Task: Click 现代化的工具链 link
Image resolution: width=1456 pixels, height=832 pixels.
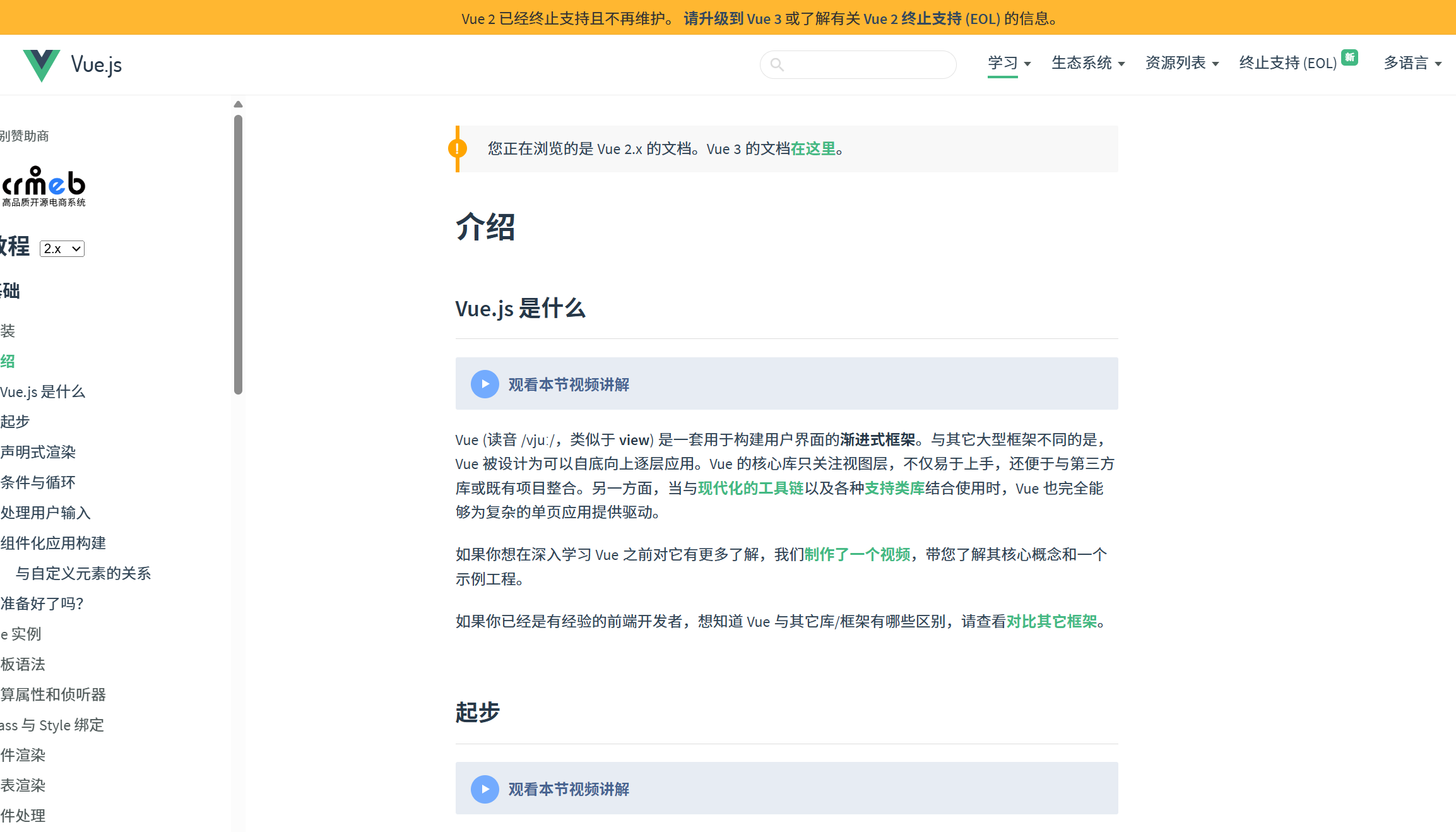Action: (x=751, y=488)
